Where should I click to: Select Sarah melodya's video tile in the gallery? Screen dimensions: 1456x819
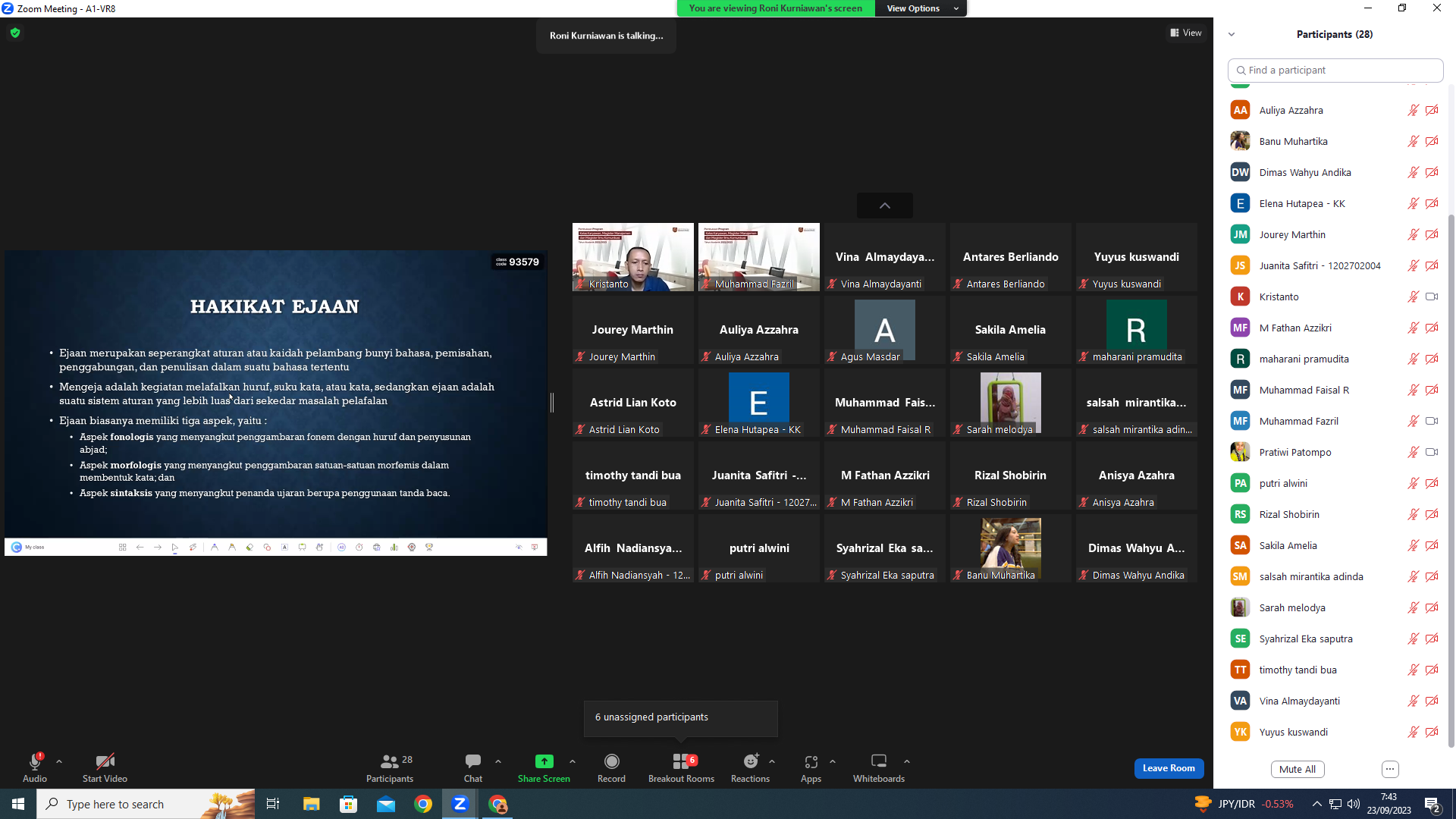click(x=1011, y=403)
